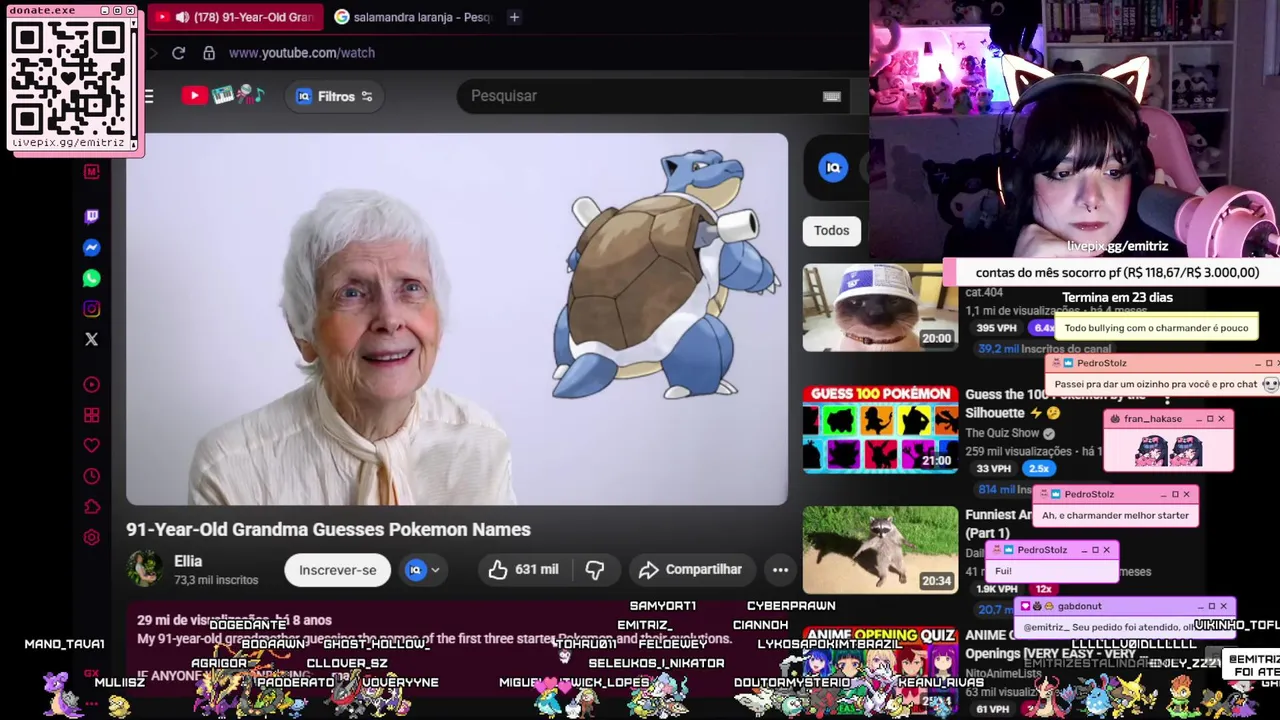1280x720 pixels.
Task: Open the Messenger sidebar icon
Action: pyautogui.click(x=91, y=247)
